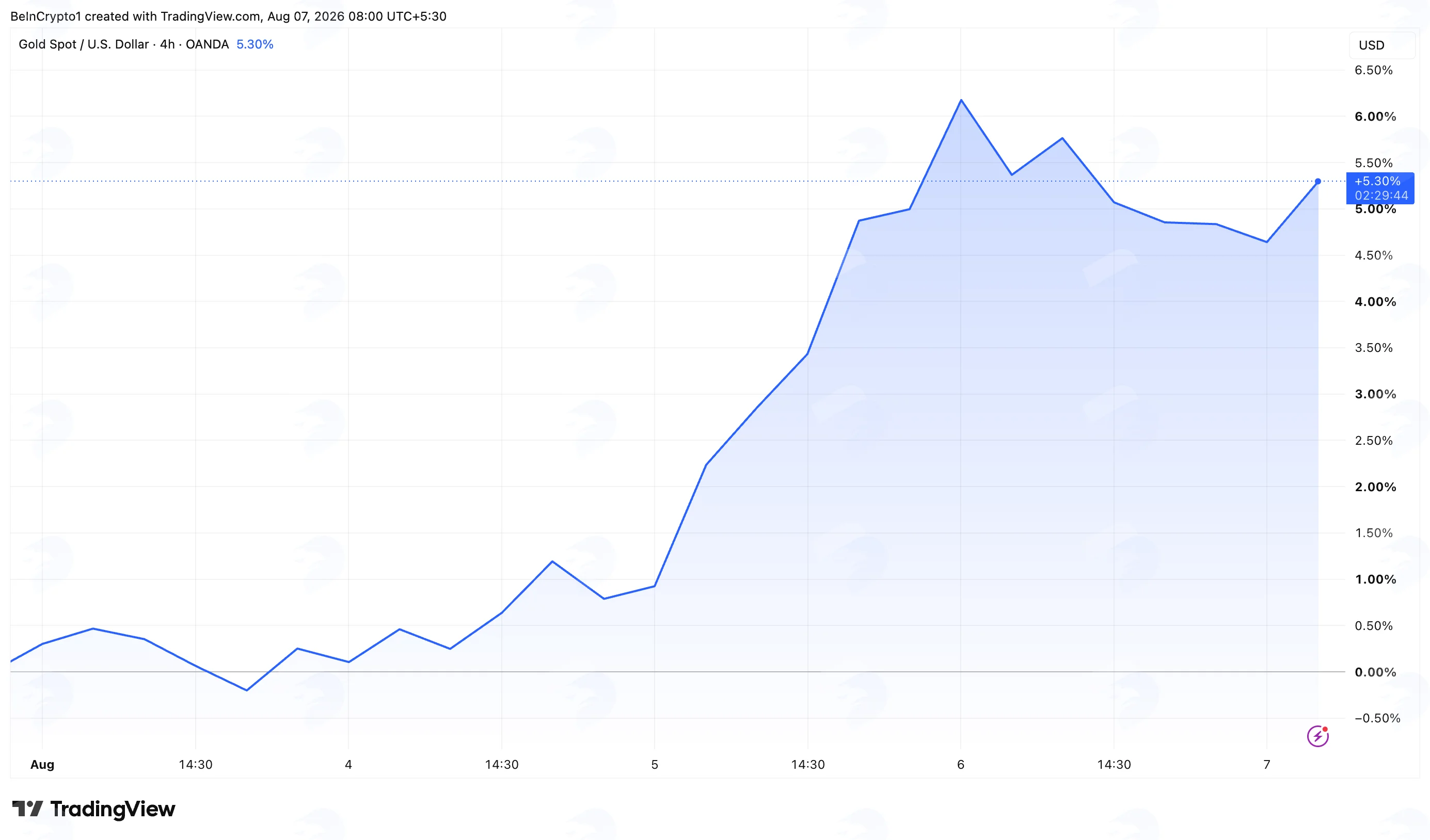Click the purple lightning bolt icon
Screen dimensions: 1430x840
1317,736
